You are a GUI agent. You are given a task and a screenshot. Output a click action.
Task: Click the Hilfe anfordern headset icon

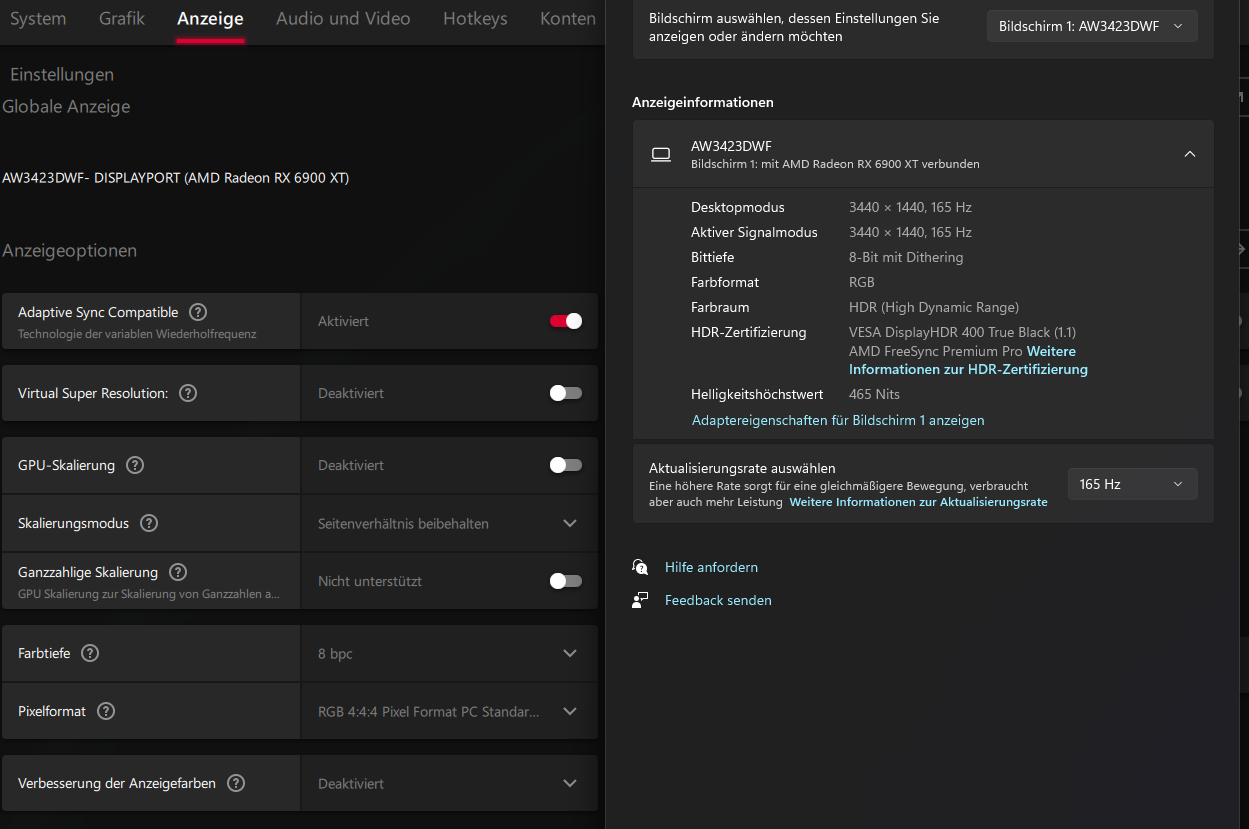(640, 567)
